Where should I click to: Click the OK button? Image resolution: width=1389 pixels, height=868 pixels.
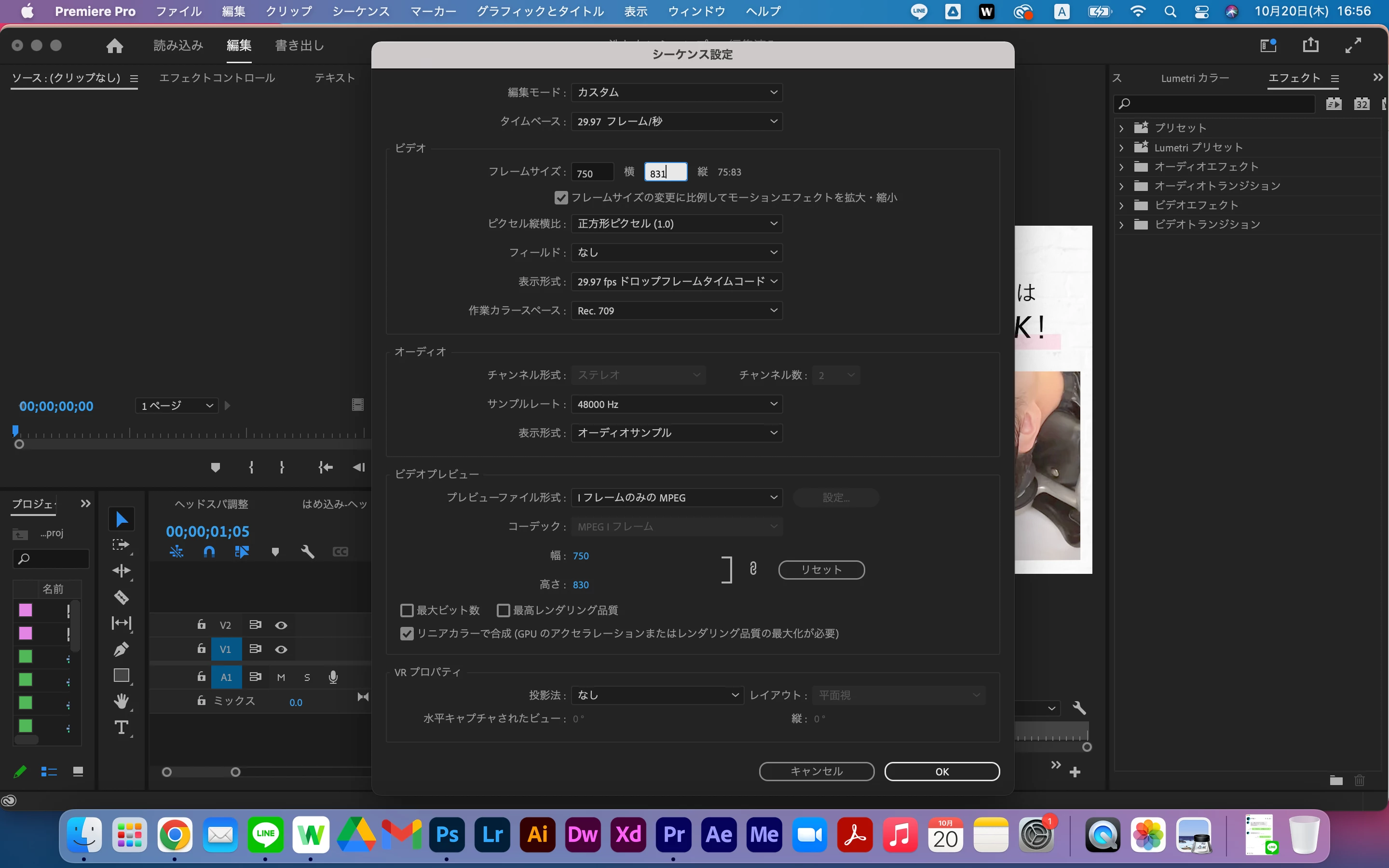tap(941, 772)
